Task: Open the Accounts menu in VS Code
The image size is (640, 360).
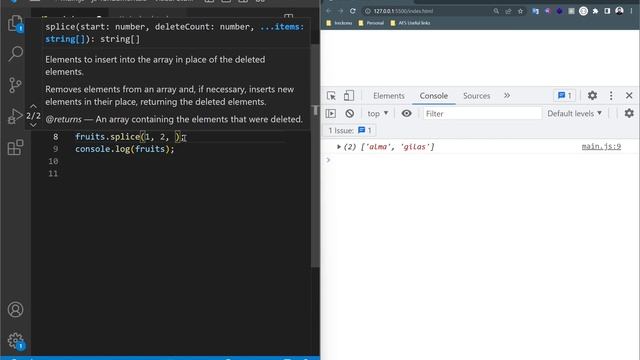Action: click(x=15, y=309)
